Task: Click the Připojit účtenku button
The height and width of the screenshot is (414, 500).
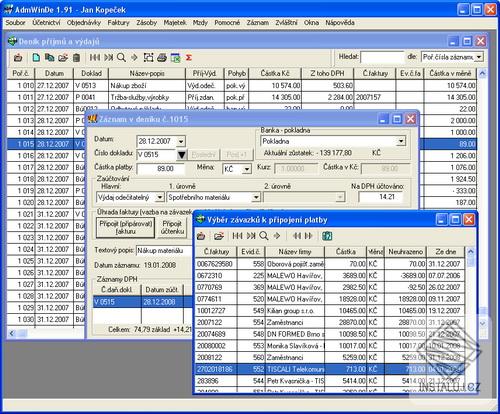Action: pos(172,227)
